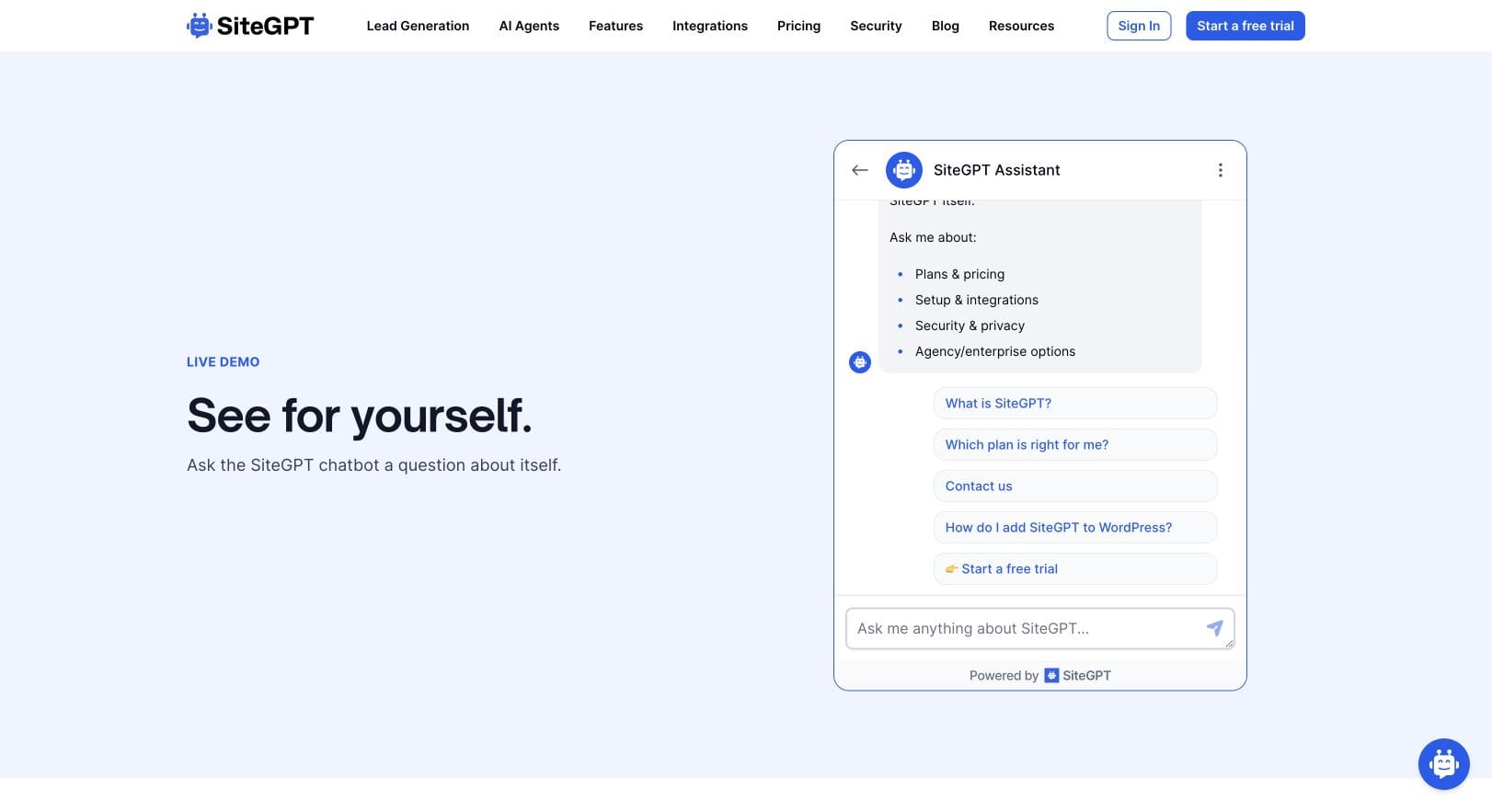Open the AI Agents menu
The height and width of the screenshot is (812, 1492).
[529, 26]
